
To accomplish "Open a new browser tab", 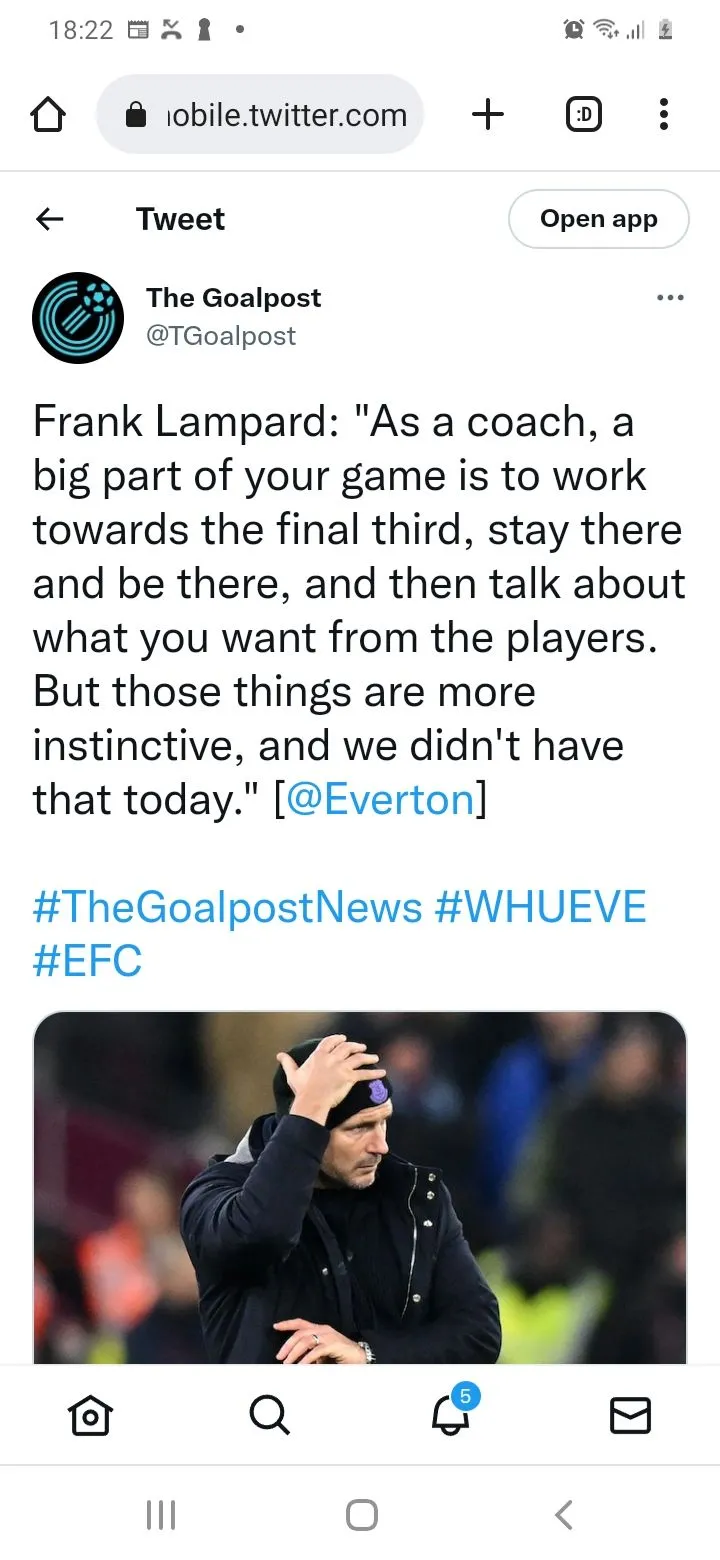I will click(487, 116).
